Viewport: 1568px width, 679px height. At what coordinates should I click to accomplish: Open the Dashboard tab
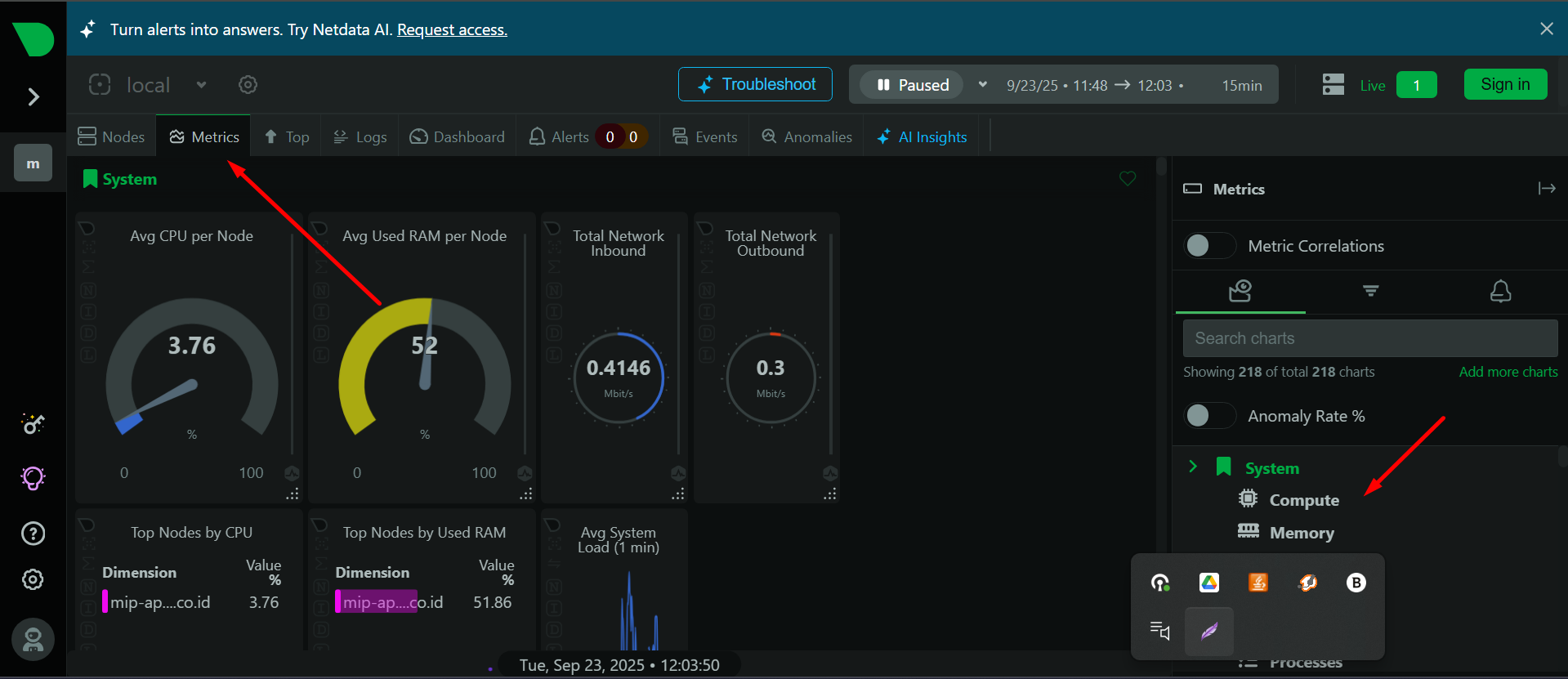point(457,136)
